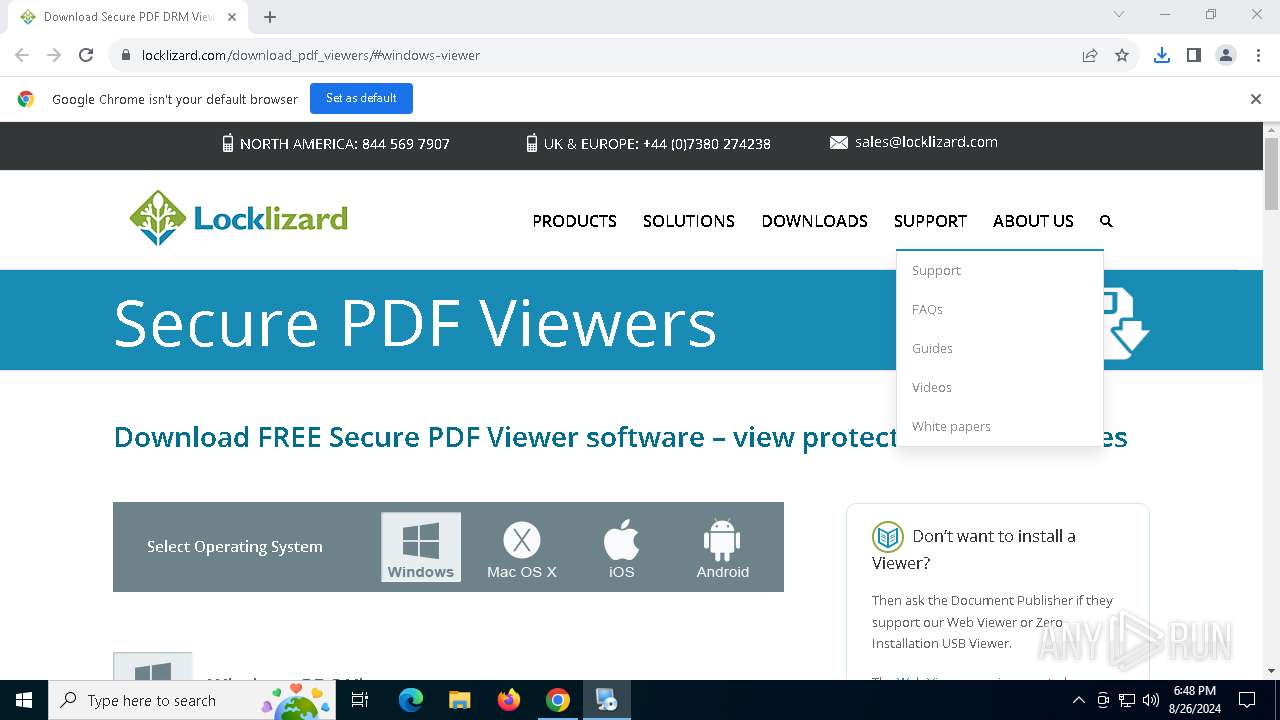Open PRODUCTS menu
This screenshot has height=720, width=1280.
coord(574,221)
